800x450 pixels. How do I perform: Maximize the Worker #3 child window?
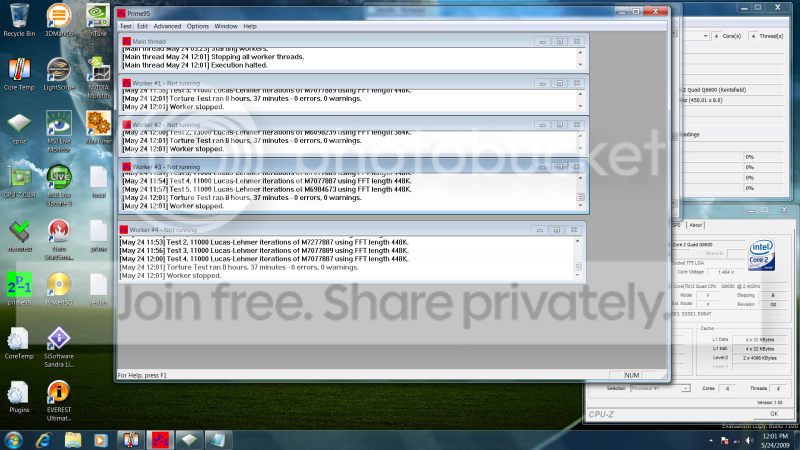click(x=560, y=167)
